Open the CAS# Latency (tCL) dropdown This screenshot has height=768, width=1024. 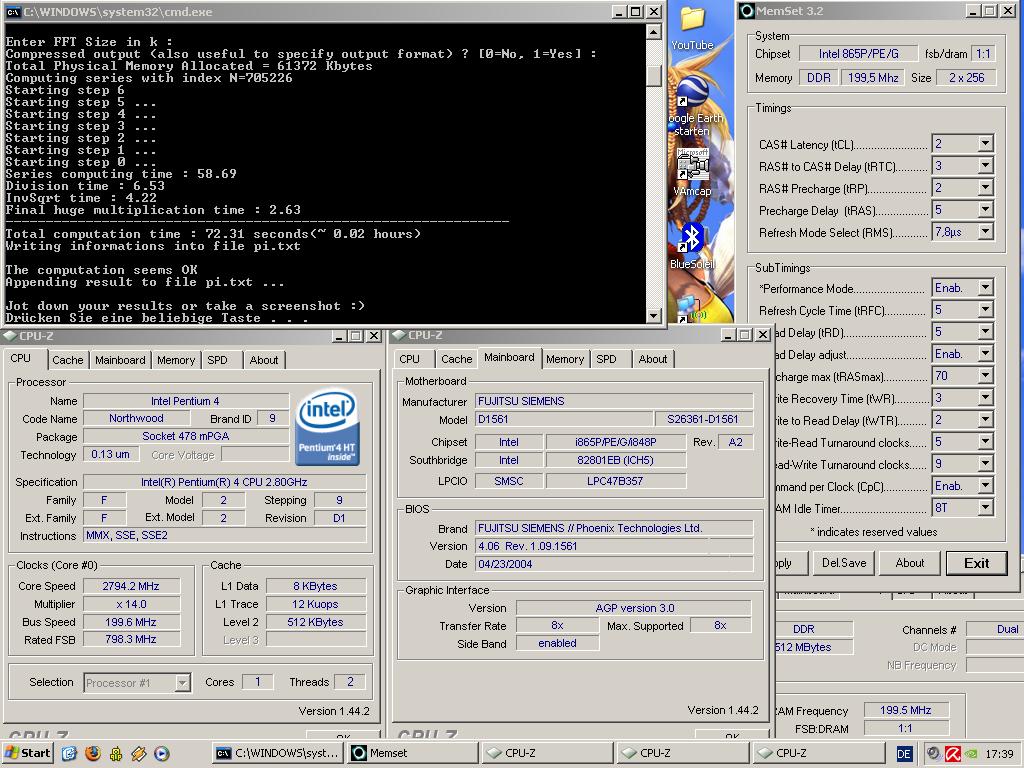[x=985, y=144]
